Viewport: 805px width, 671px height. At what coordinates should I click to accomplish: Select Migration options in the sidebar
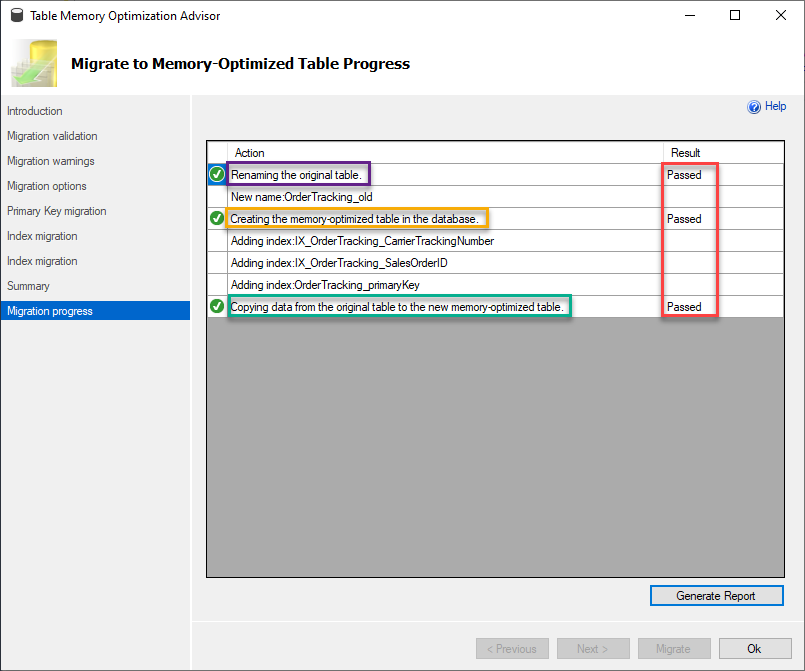[47, 186]
